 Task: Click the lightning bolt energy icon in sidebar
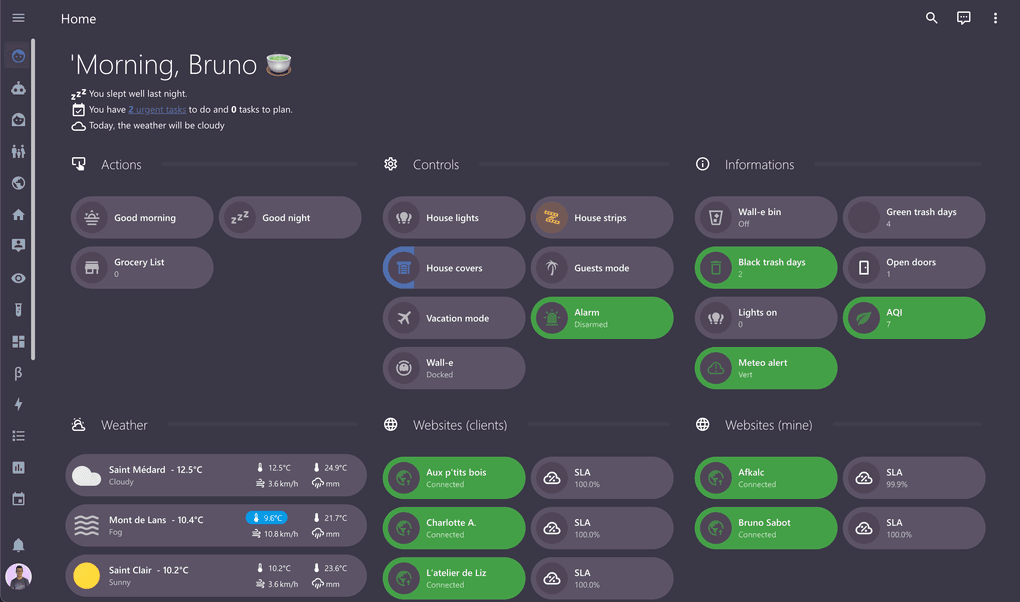pyautogui.click(x=18, y=404)
